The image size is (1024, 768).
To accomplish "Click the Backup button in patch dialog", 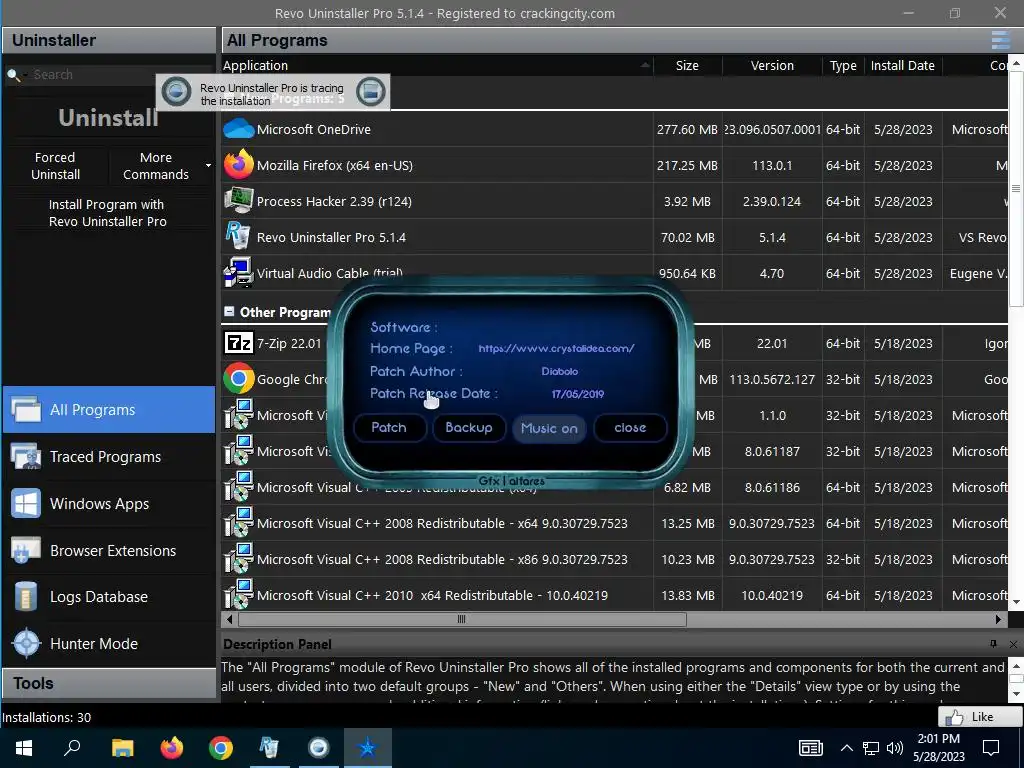I will point(469,428).
